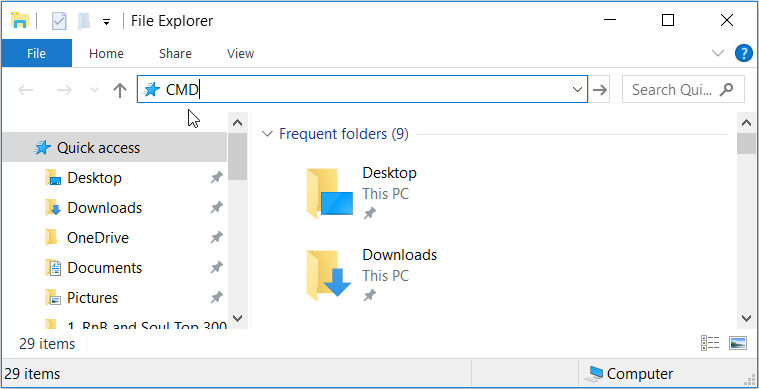The width and height of the screenshot is (759, 389).
Task: Click the Forward navigation arrow
Action: tap(64, 90)
